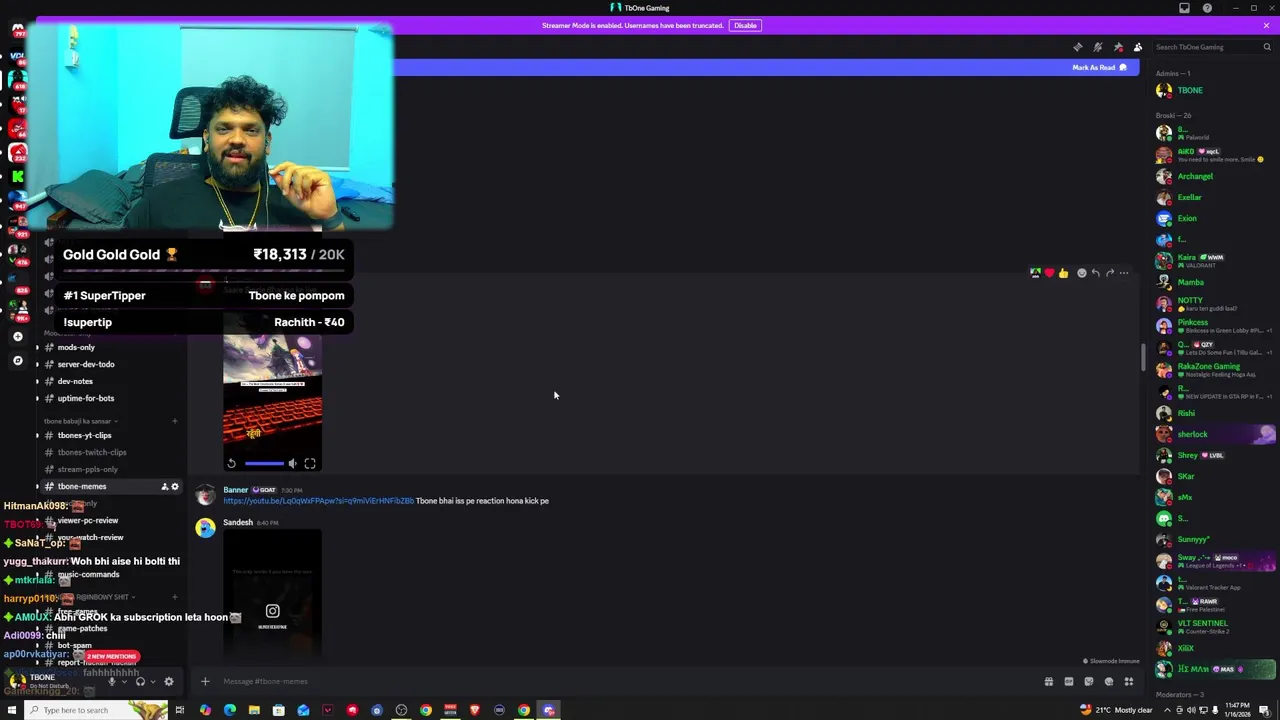Dismiss the Streamer Mode banner
Screen dimensions: 1280x720
coord(1266,25)
